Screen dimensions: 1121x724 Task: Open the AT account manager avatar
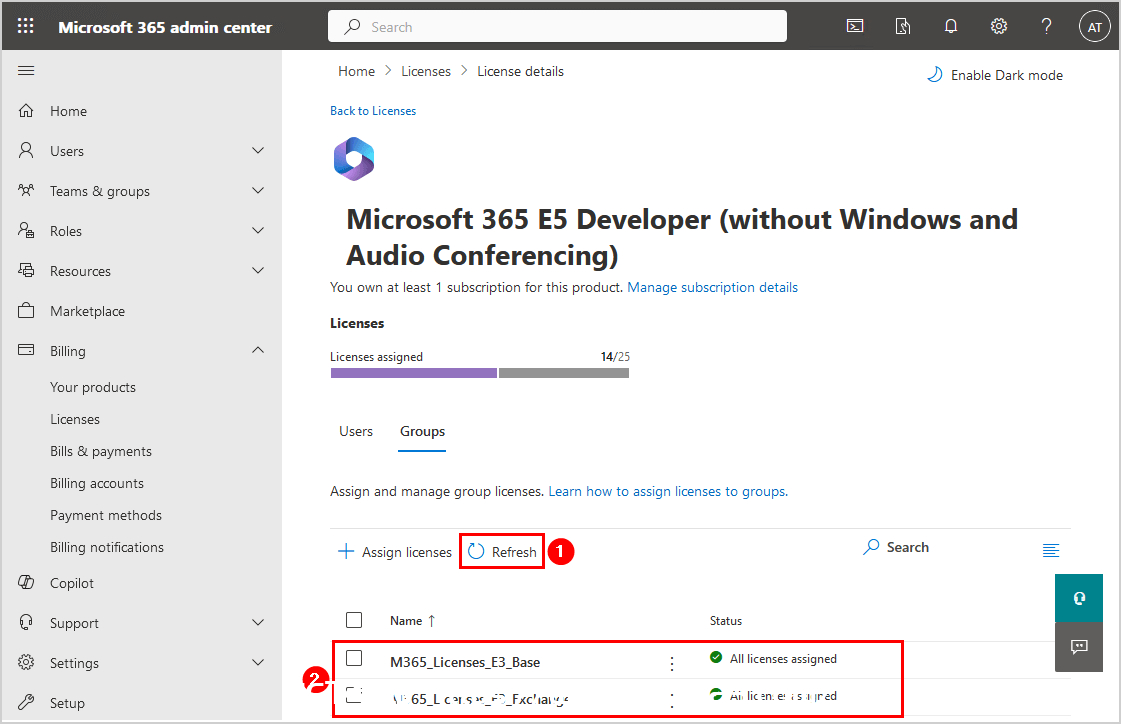pos(1095,27)
